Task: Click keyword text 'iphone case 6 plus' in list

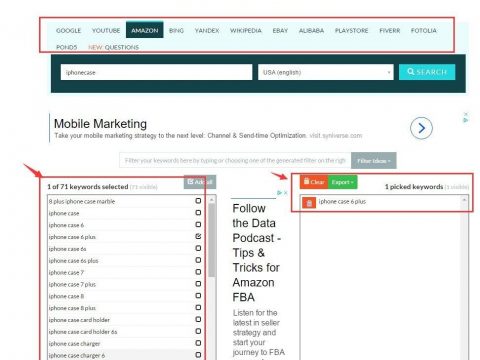Action: pos(72,237)
